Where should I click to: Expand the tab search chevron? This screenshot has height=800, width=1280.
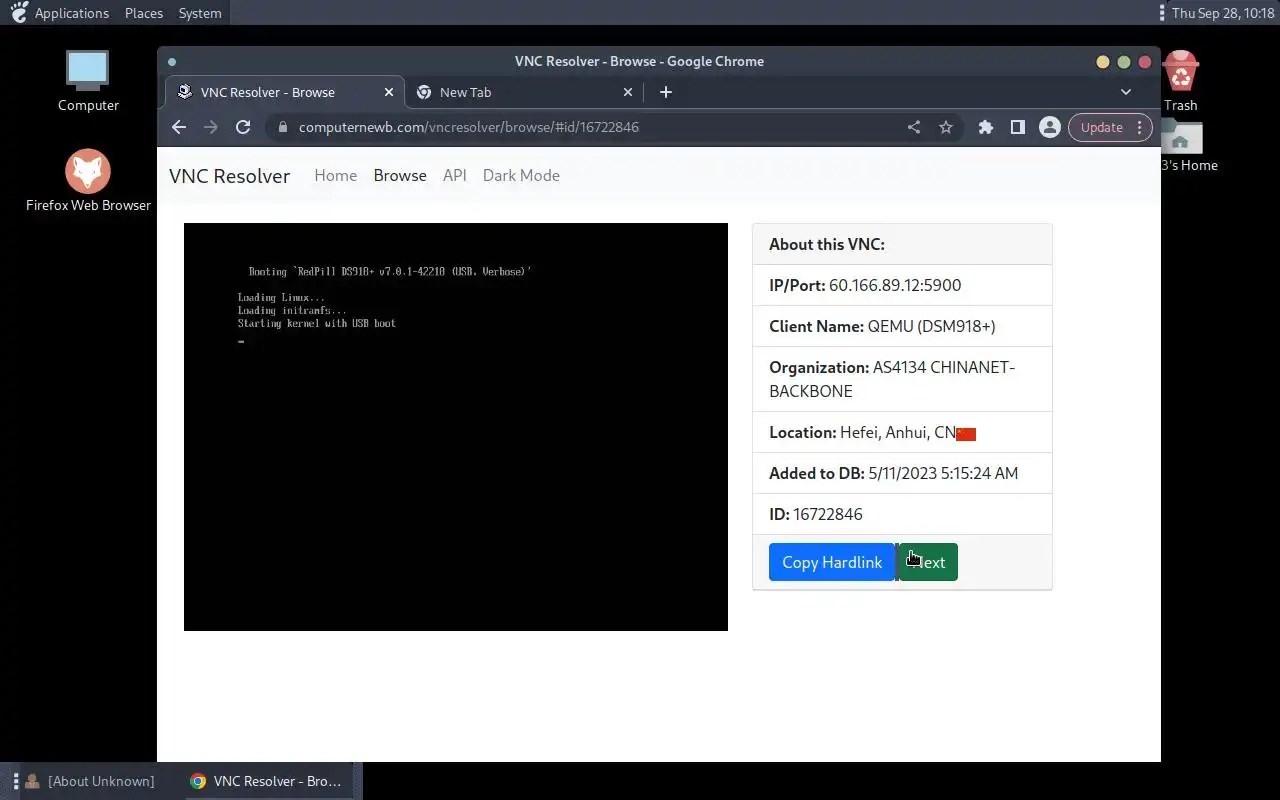click(x=1126, y=92)
